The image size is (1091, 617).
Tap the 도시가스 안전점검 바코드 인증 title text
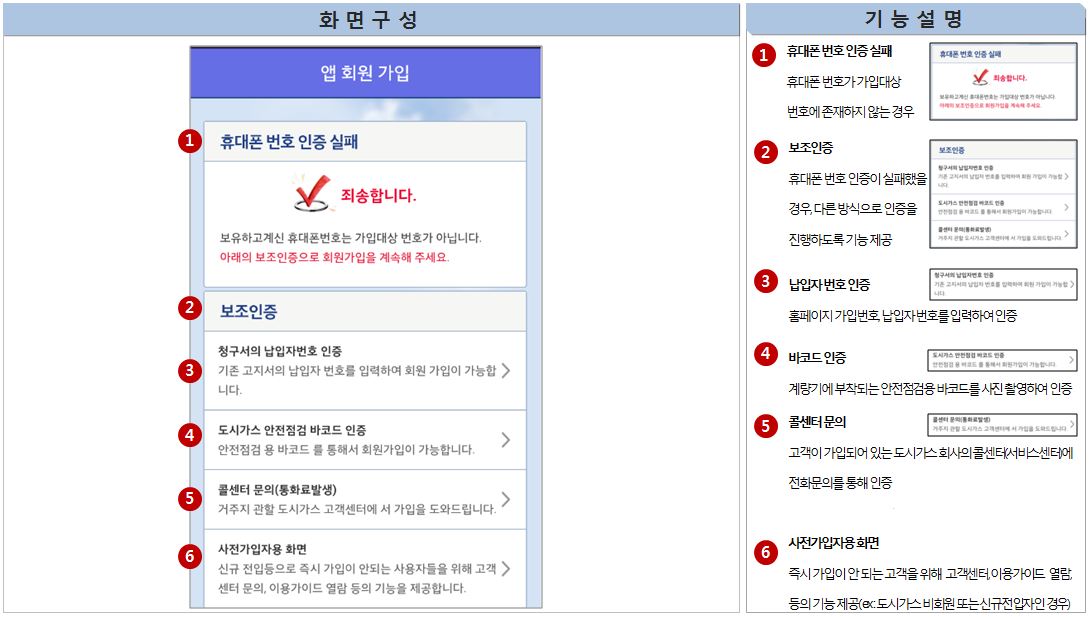click(x=292, y=431)
